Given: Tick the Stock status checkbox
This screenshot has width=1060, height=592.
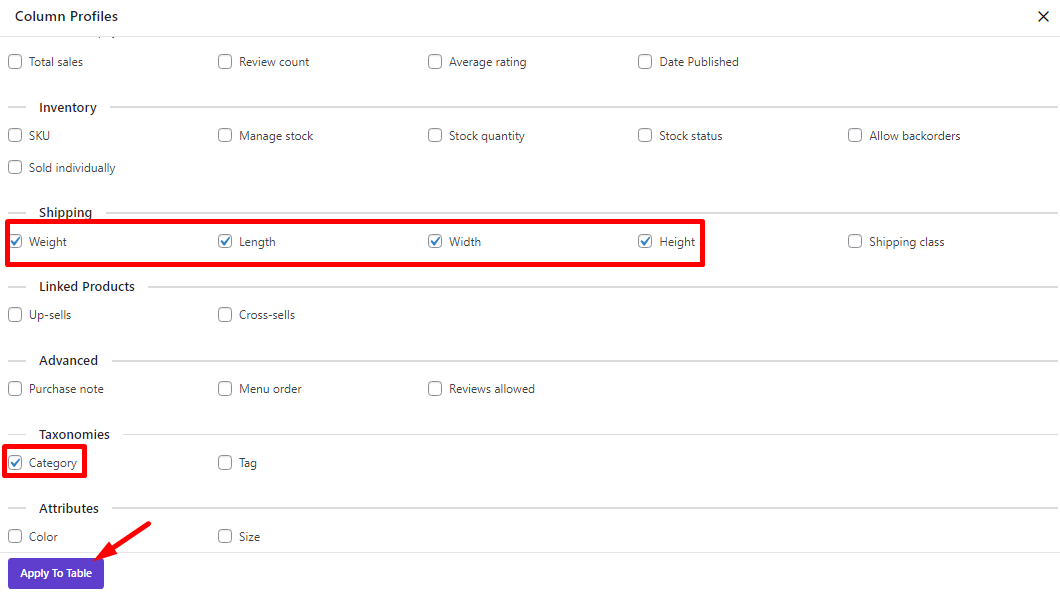Looking at the screenshot, I should pyautogui.click(x=645, y=135).
